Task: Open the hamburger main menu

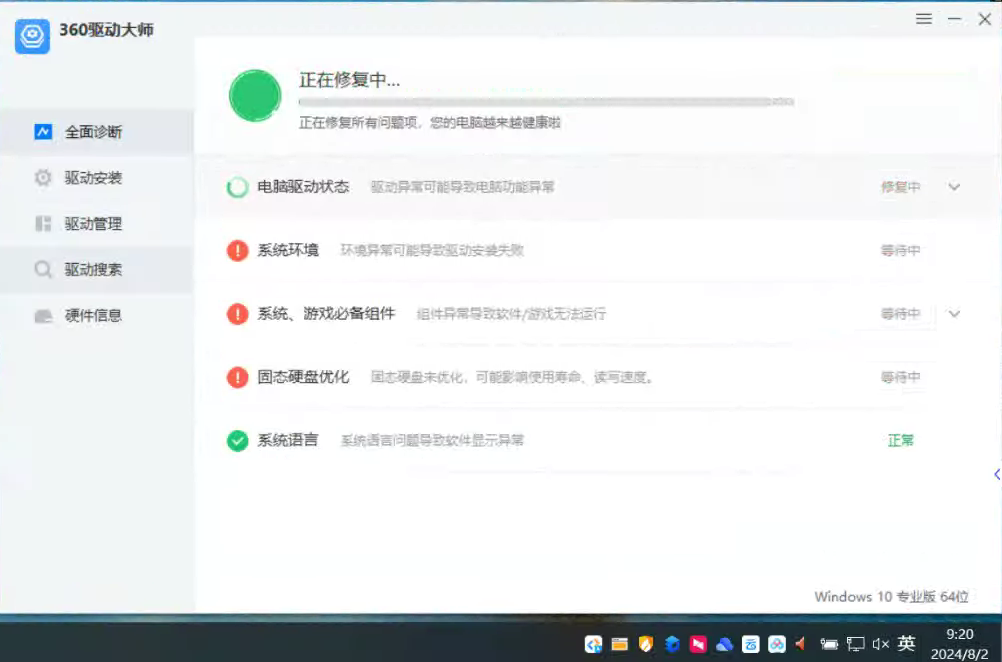Action: [x=924, y=19]
